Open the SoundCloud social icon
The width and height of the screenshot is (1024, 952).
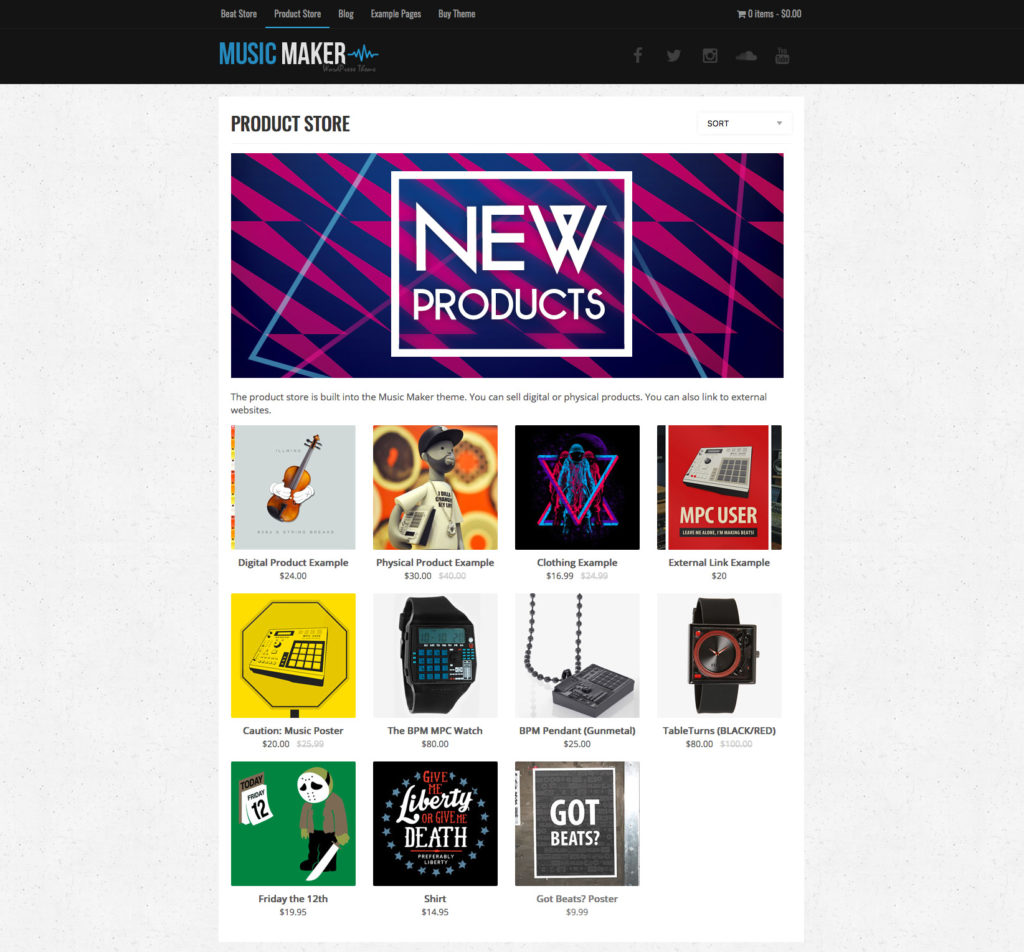coord(746,56)
